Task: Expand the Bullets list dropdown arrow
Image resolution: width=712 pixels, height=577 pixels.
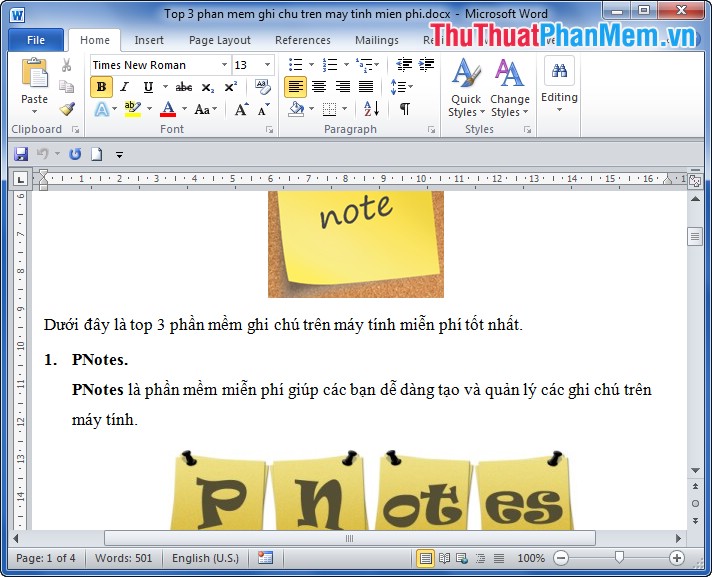Action: coord(312,64)
